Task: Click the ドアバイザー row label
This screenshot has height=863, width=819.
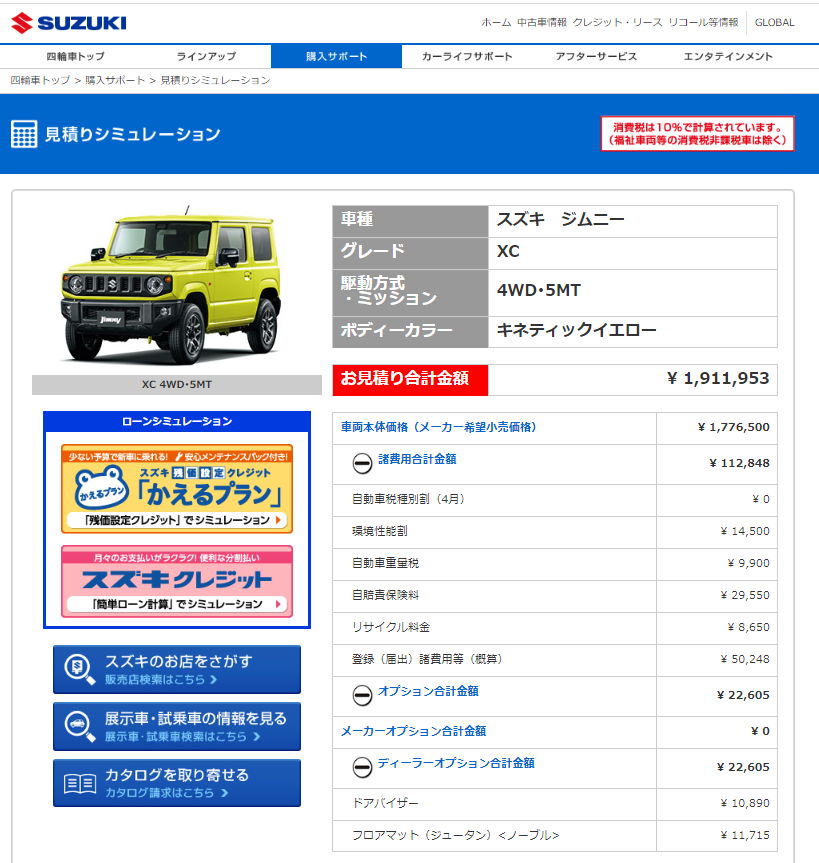Action: pos(385,803)
